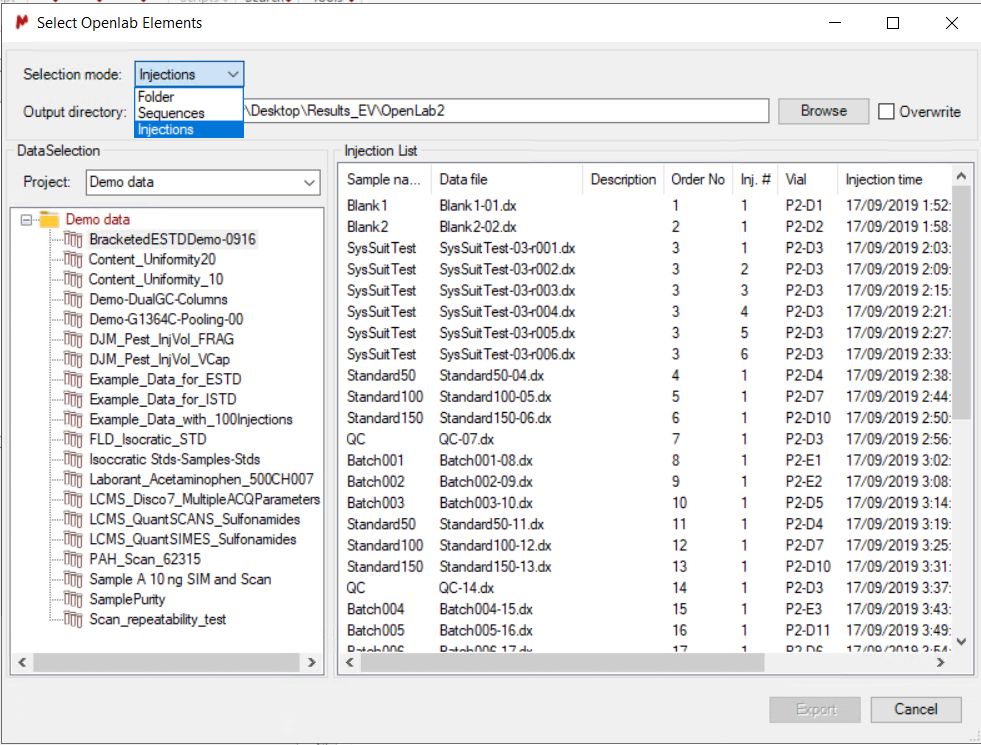Select the SysSuitTest-03-r001.dx data file
Viewport: 981px width, 745px height.
(507, 248)
